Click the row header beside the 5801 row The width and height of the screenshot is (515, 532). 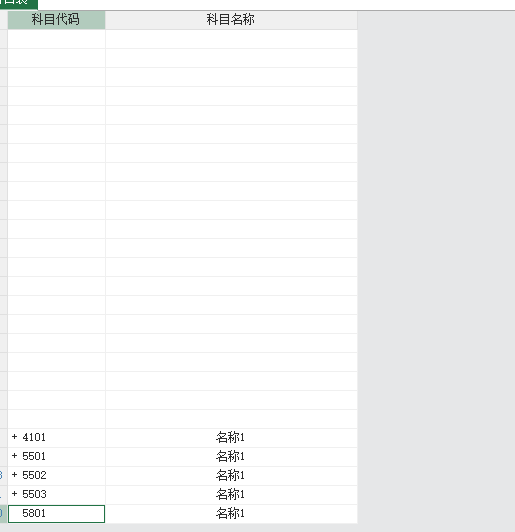pos(3,514)
